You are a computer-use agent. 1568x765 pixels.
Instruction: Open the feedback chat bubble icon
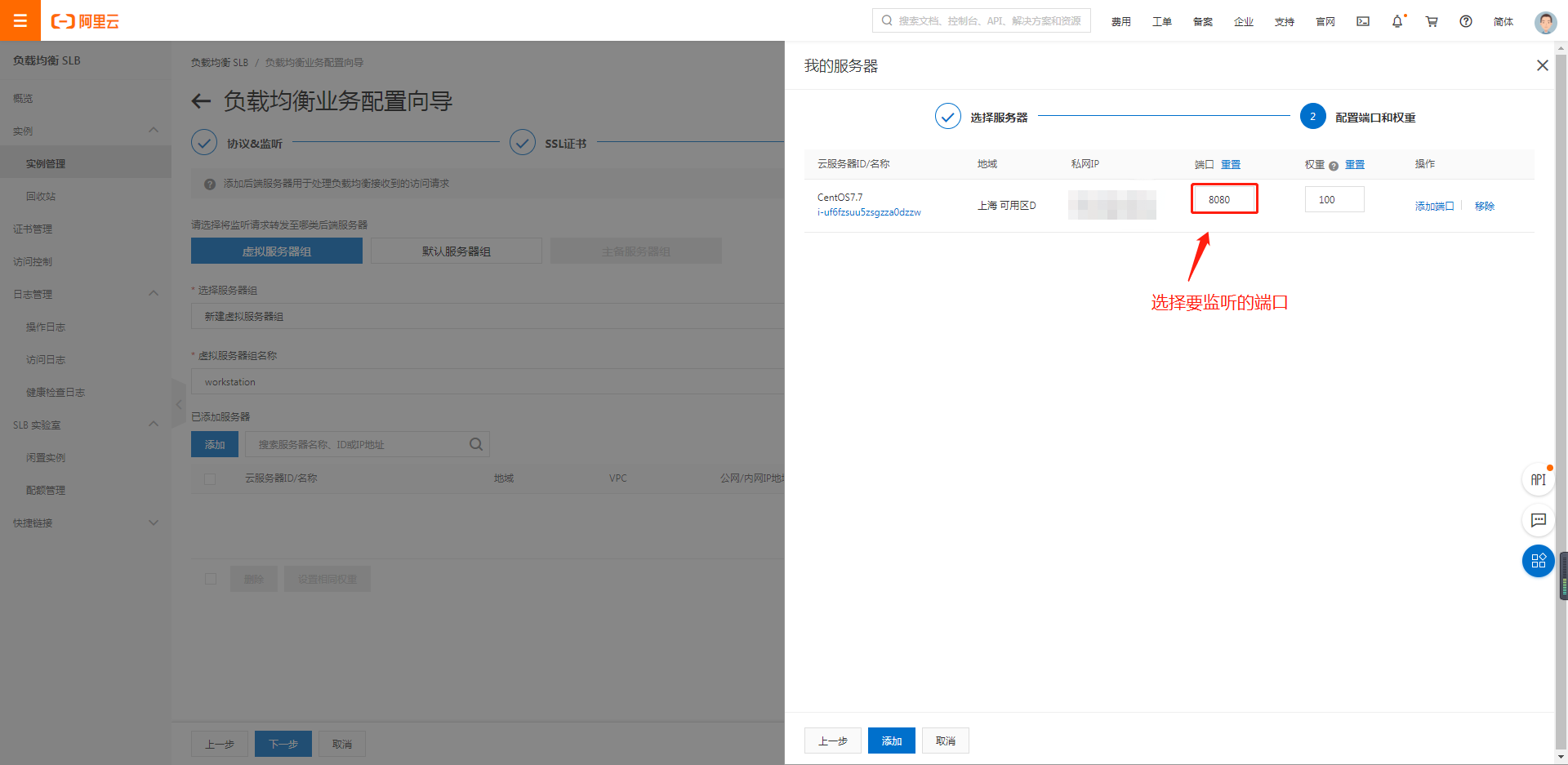[1539, 520]
